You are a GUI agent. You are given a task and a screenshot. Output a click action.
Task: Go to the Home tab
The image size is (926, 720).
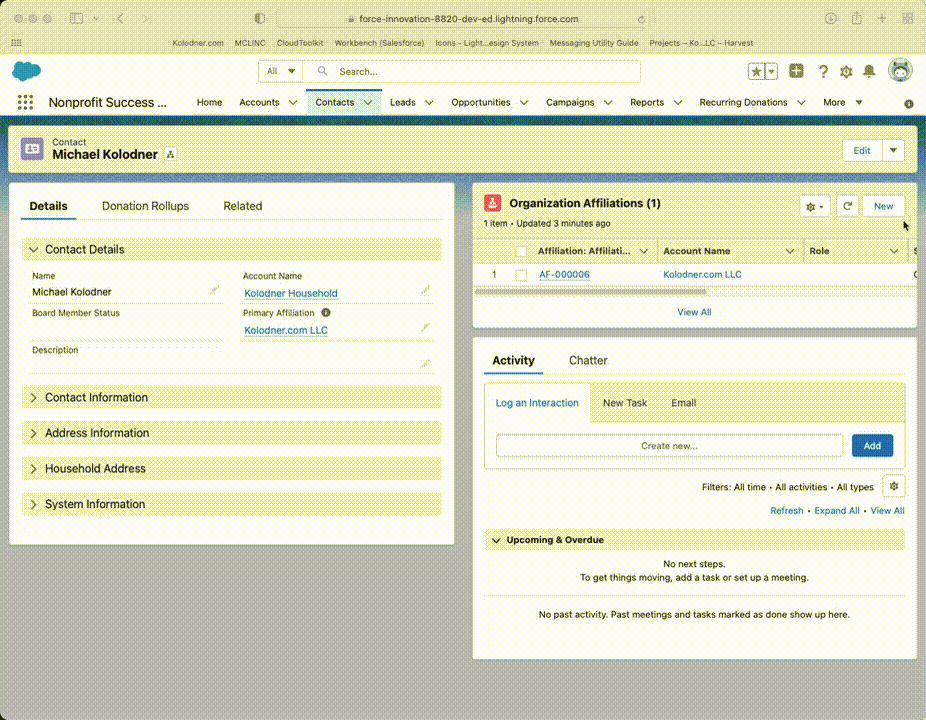209,102
